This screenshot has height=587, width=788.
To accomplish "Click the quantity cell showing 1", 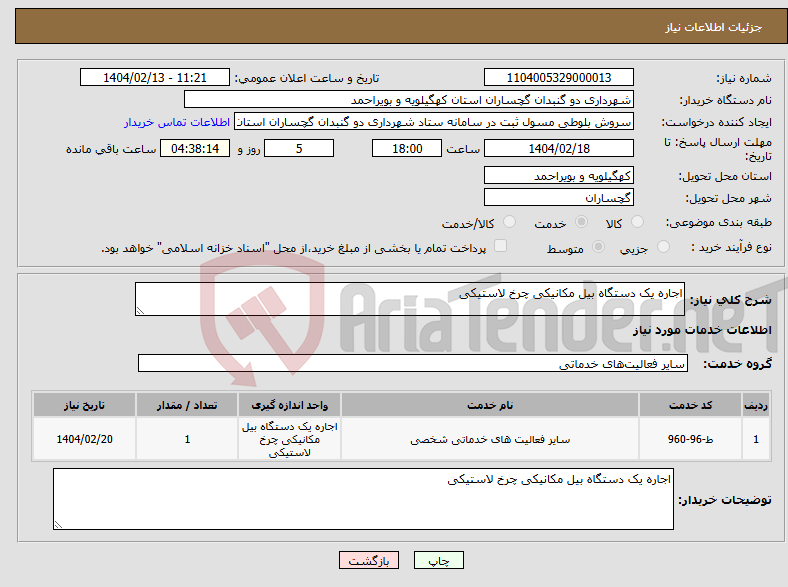I will (x=187, y=439).
